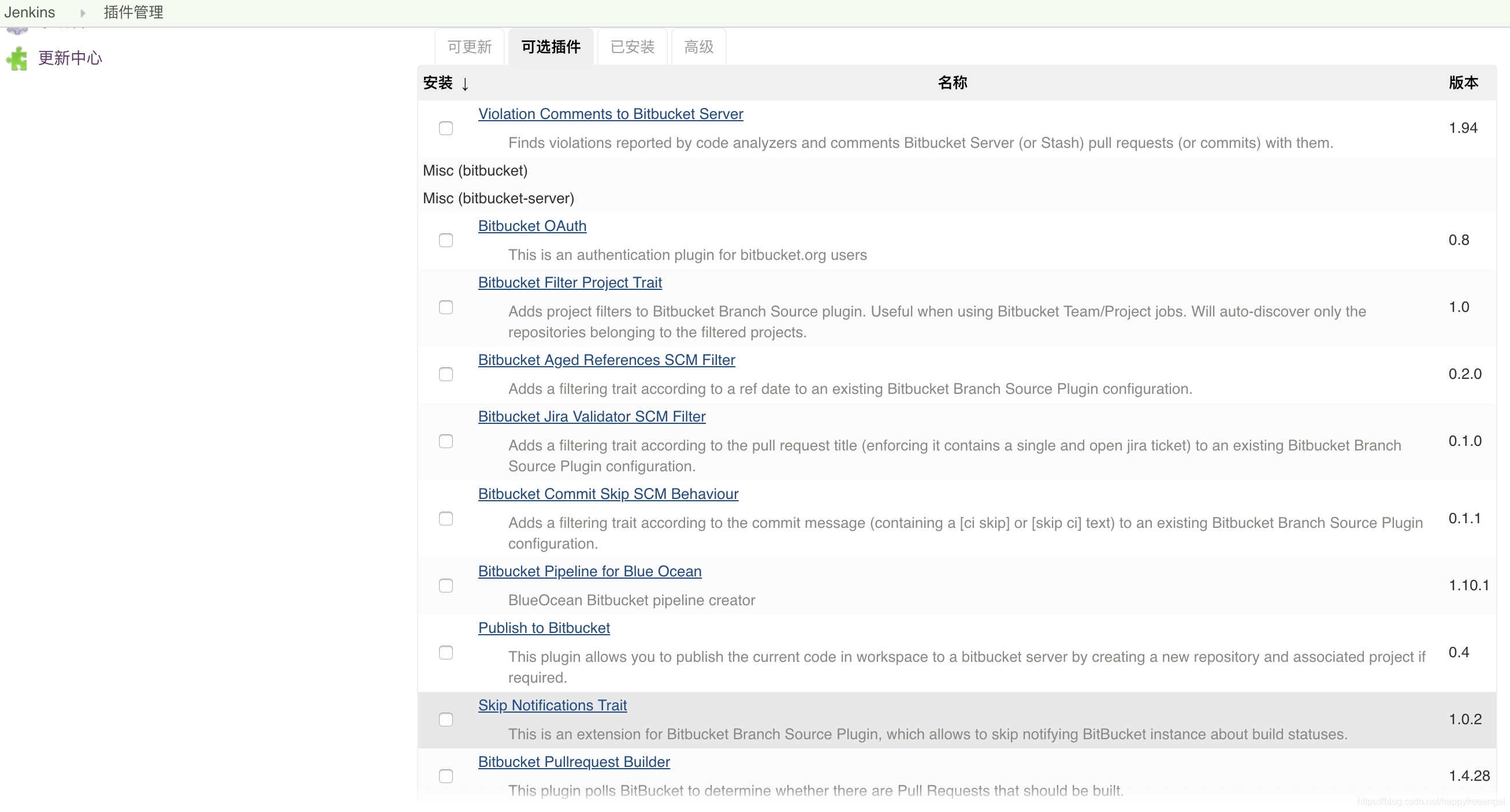Image resolution: width=1510 pixels, height=812 pixels.
Task: Open the 已安装 tab
Action: [632, 47]
